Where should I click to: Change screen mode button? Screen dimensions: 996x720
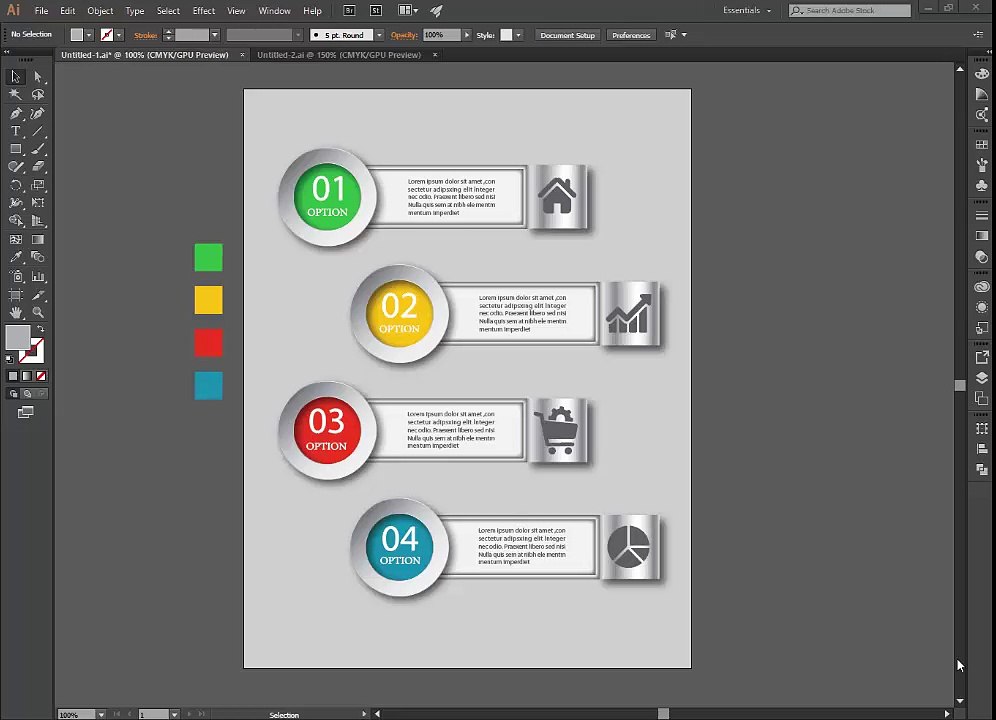(25, 413)
